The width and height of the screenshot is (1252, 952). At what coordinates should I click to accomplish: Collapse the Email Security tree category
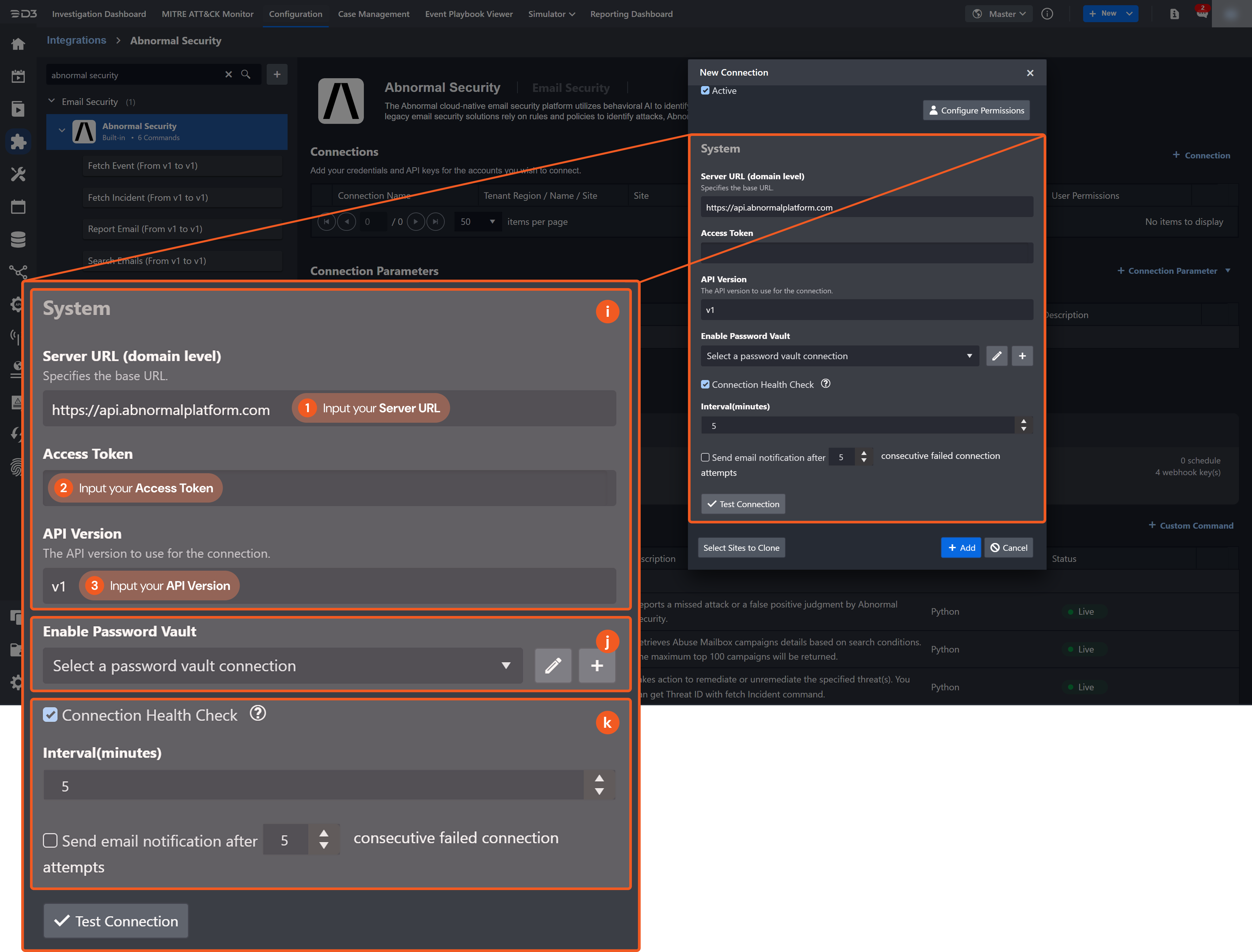click(x=52, y=101)
